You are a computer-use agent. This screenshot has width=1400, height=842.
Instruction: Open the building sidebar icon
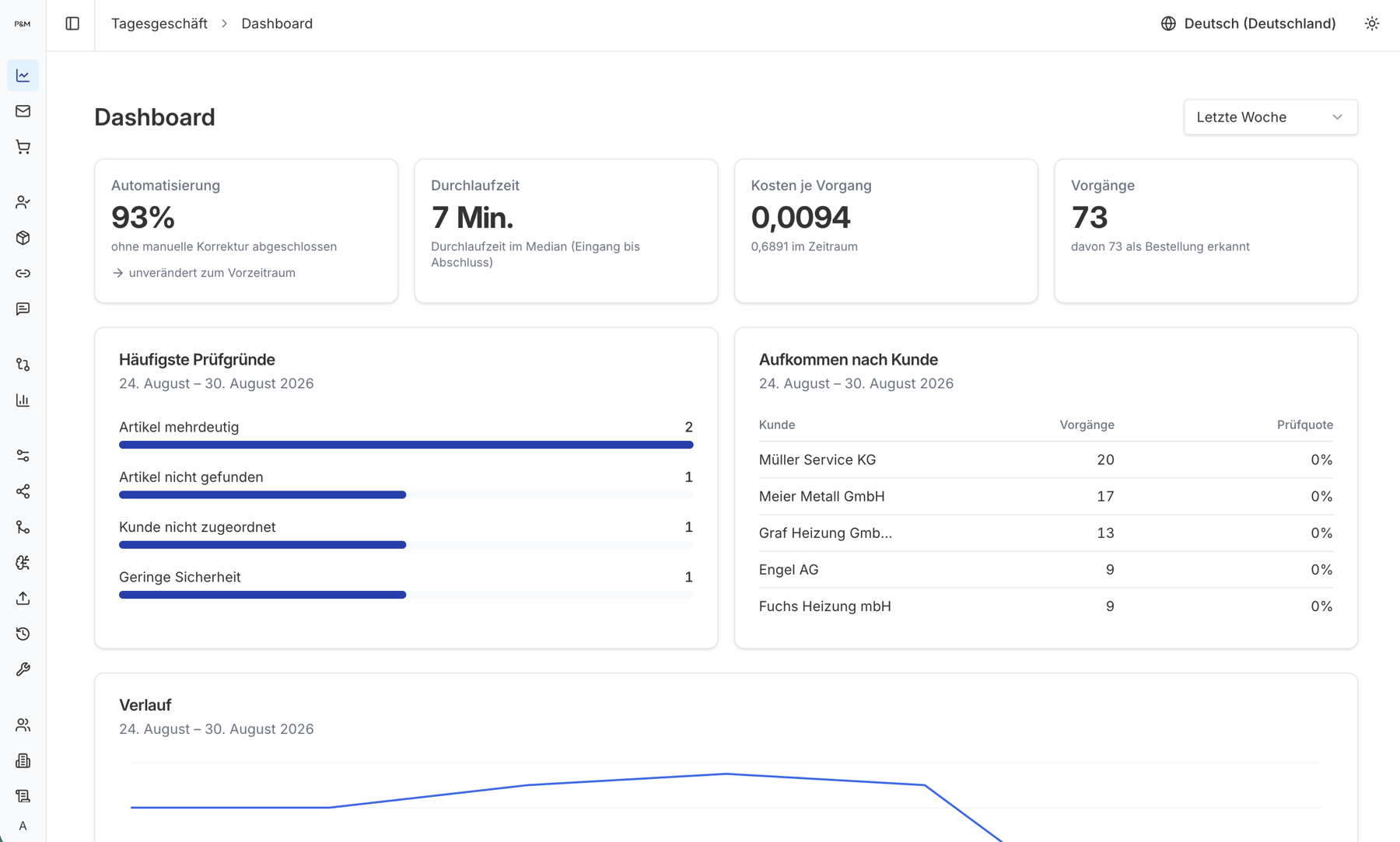(23, 760)
